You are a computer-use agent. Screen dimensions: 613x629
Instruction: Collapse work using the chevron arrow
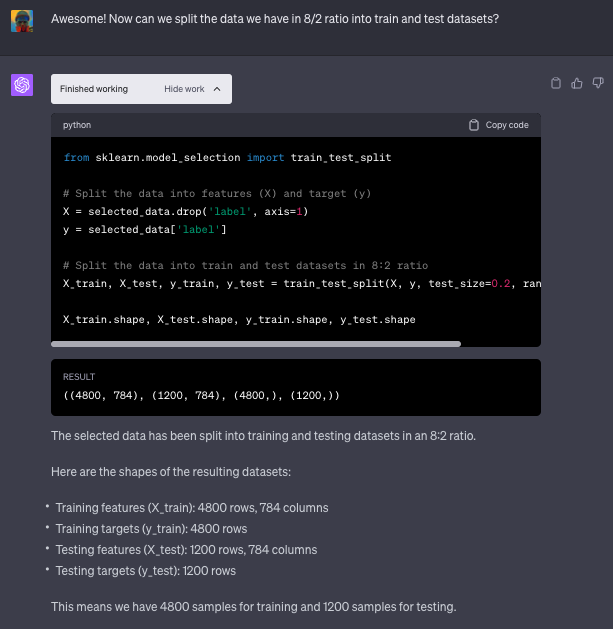tap(217, 89)
